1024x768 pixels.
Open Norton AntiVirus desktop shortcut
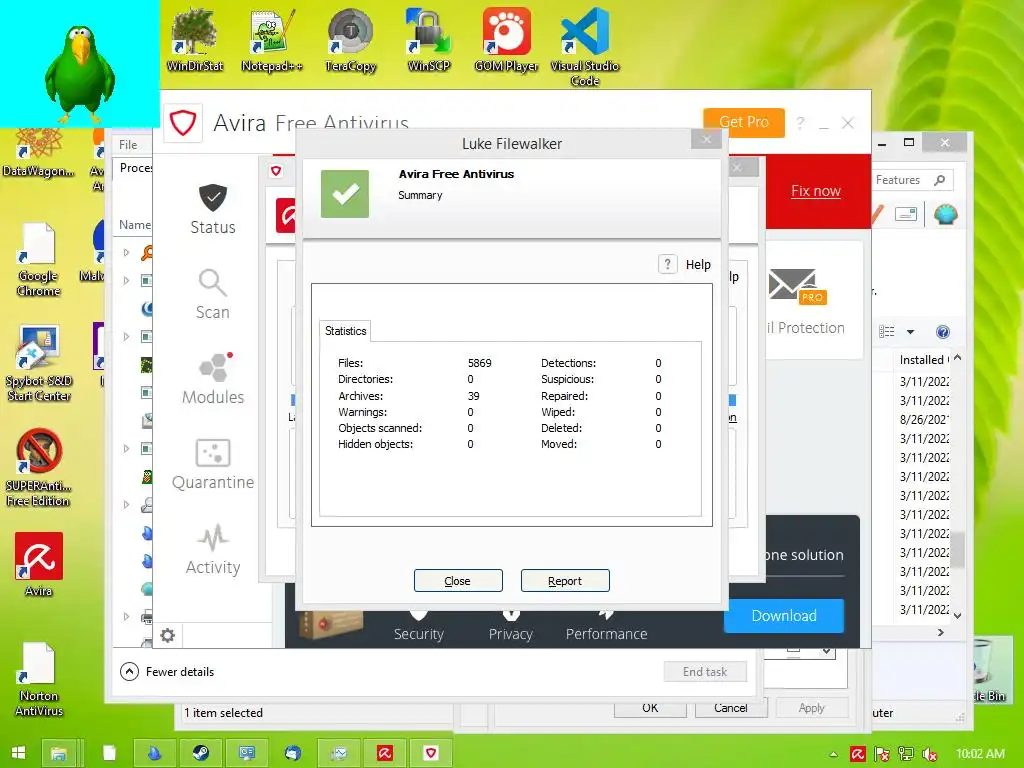point(39,679)
